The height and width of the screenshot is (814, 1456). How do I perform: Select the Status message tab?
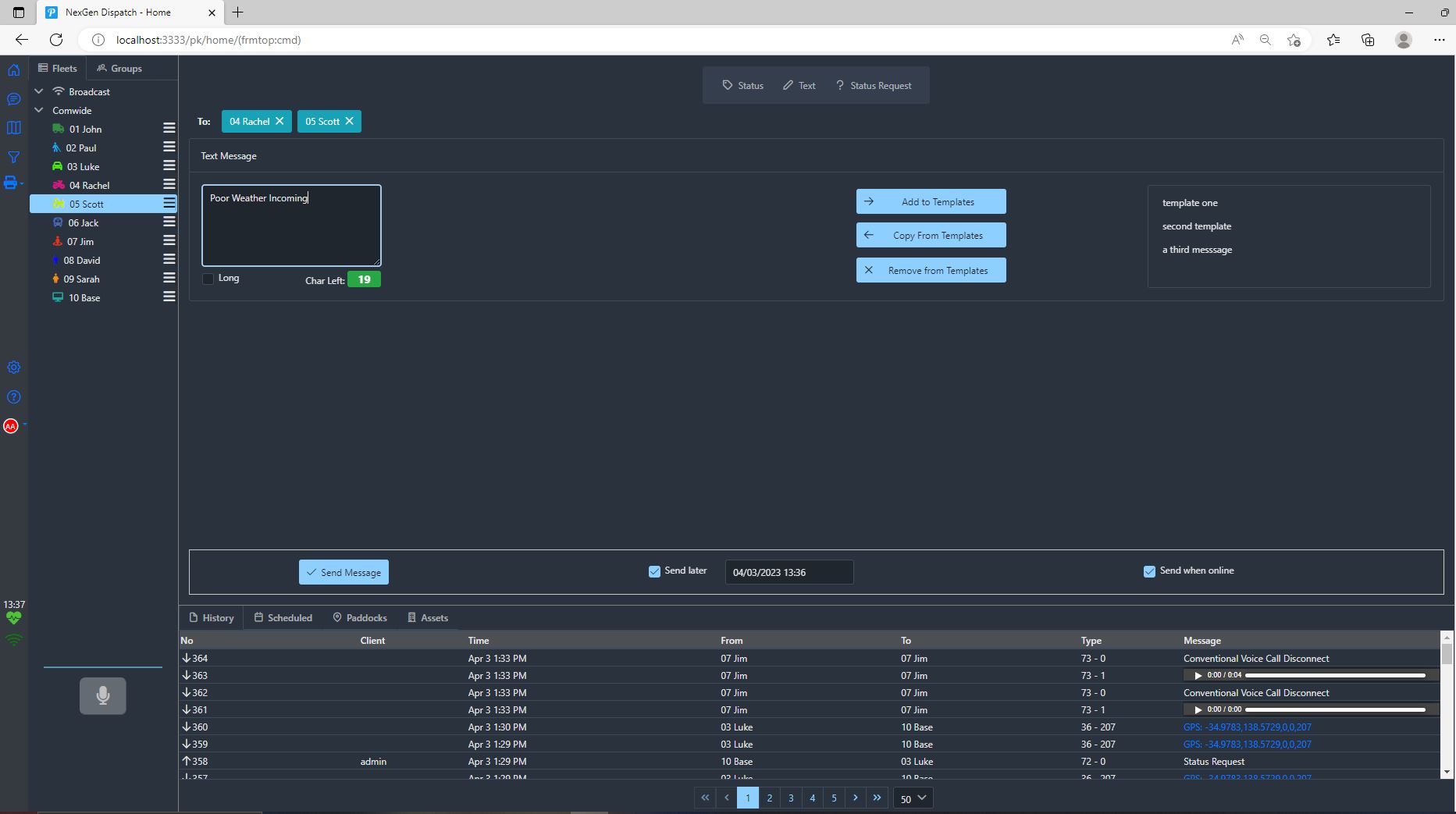tap(742, 85)
